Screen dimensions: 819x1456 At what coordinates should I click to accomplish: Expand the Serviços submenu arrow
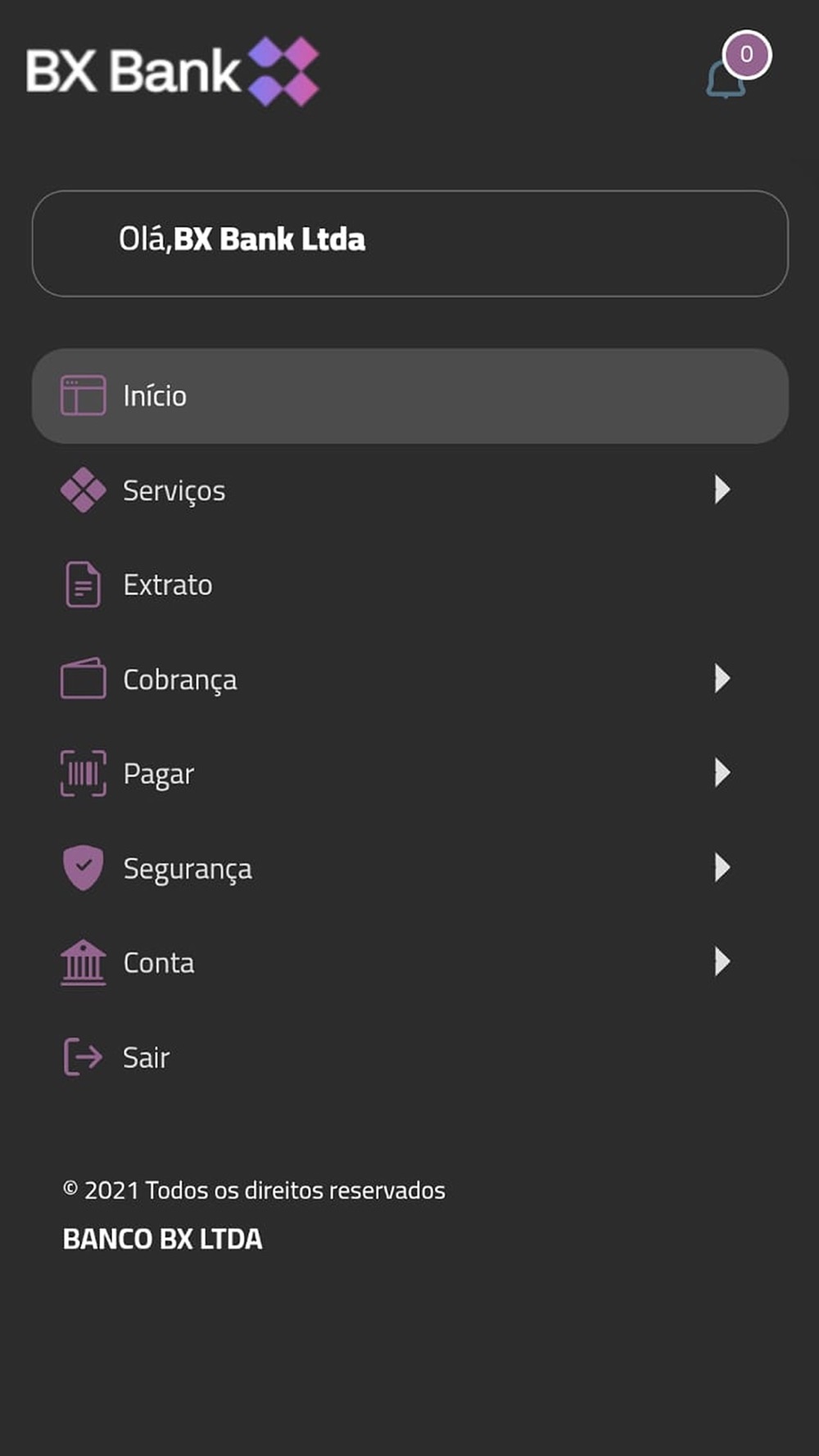pos(722,490)
